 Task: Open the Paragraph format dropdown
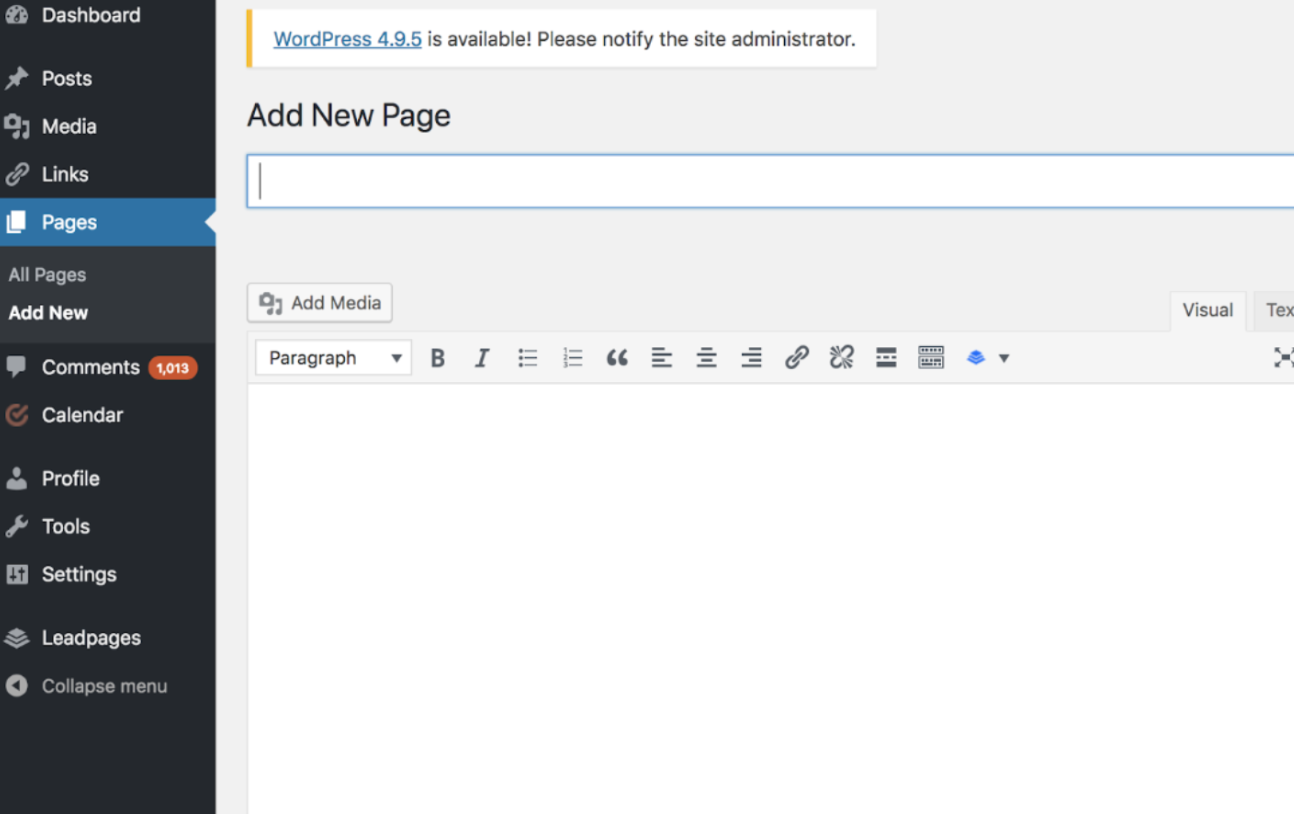[334, 358]
